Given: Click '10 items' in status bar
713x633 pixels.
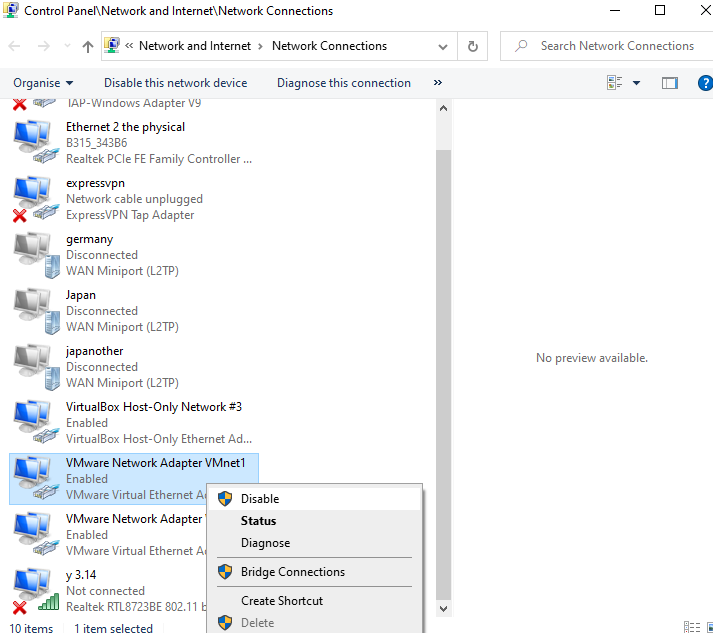Looking at the screenshot, I should pyautogui.click(x=31, y=628).
